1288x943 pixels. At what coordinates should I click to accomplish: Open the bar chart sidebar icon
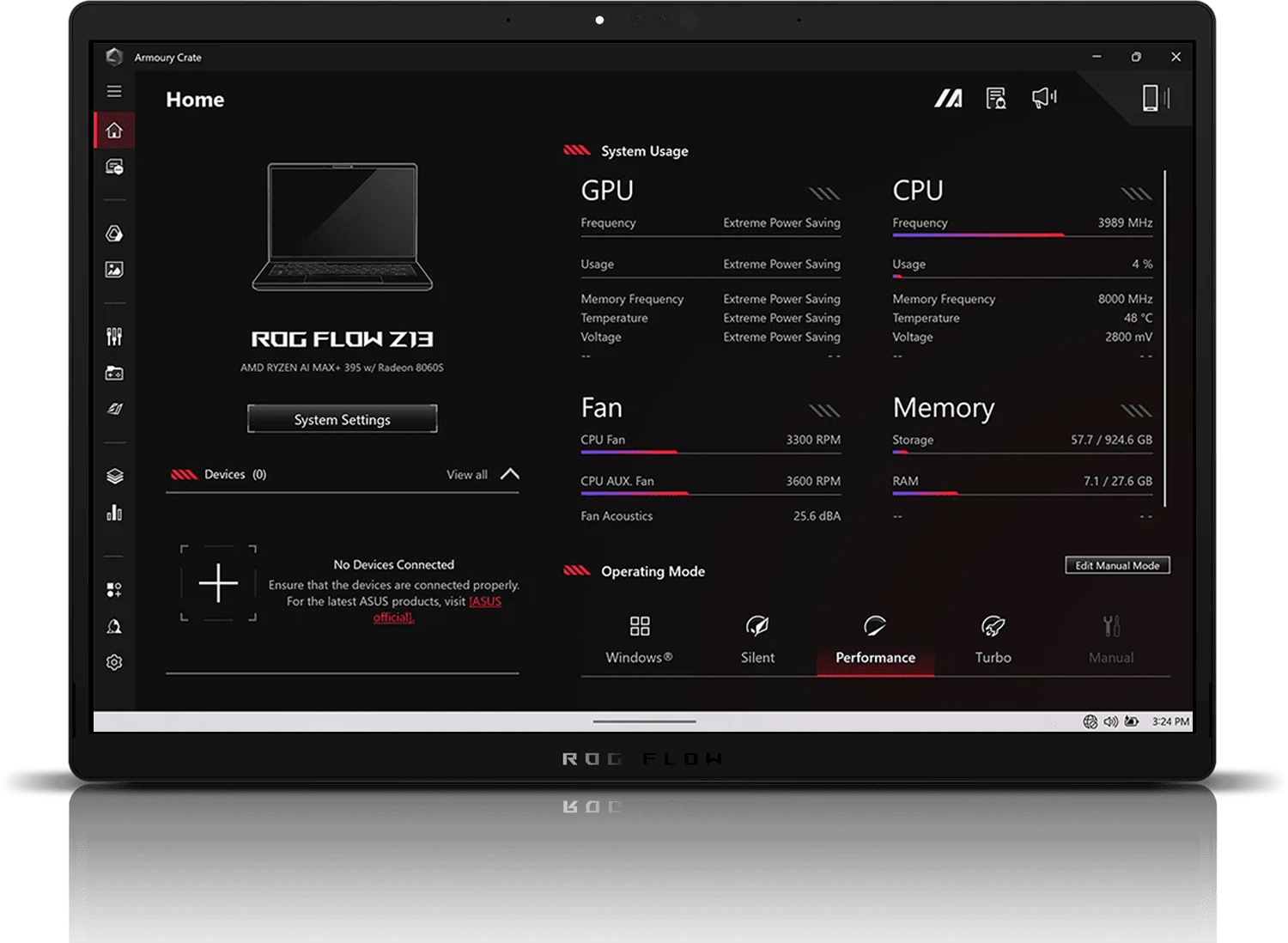coord(114,513)
